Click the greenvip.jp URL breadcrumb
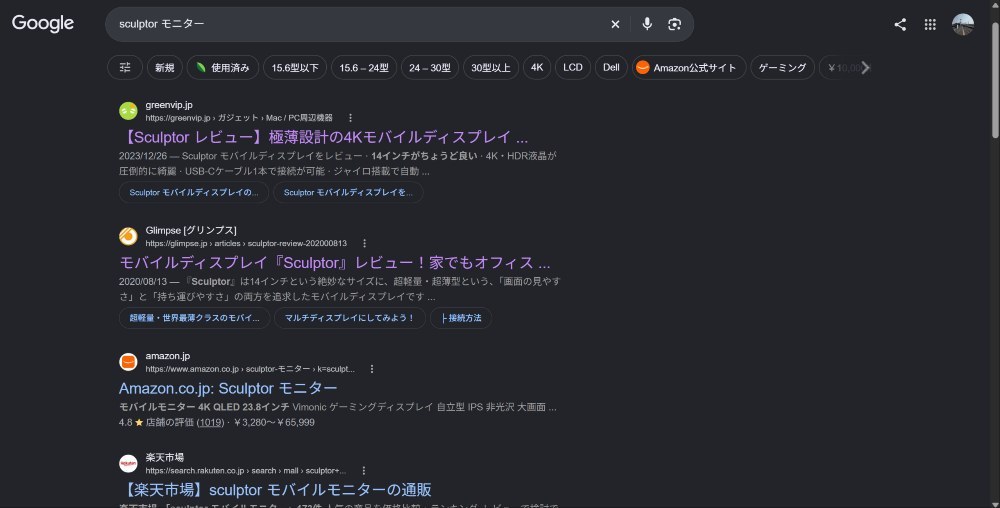This screenshot has height=508, width=1000. pyautogui.click(x=239, y=118)
